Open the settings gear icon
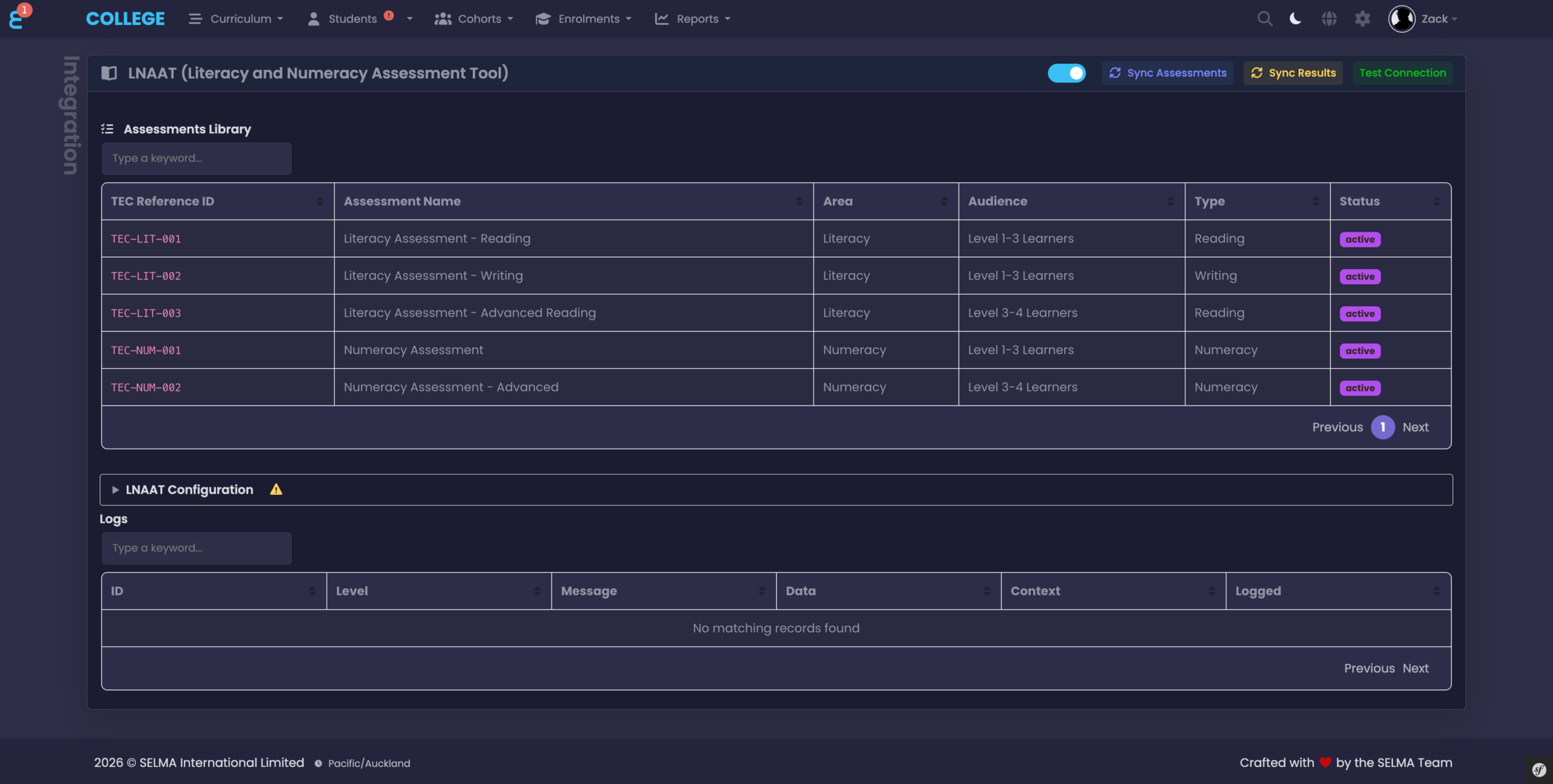 [x=1363, y=18]
